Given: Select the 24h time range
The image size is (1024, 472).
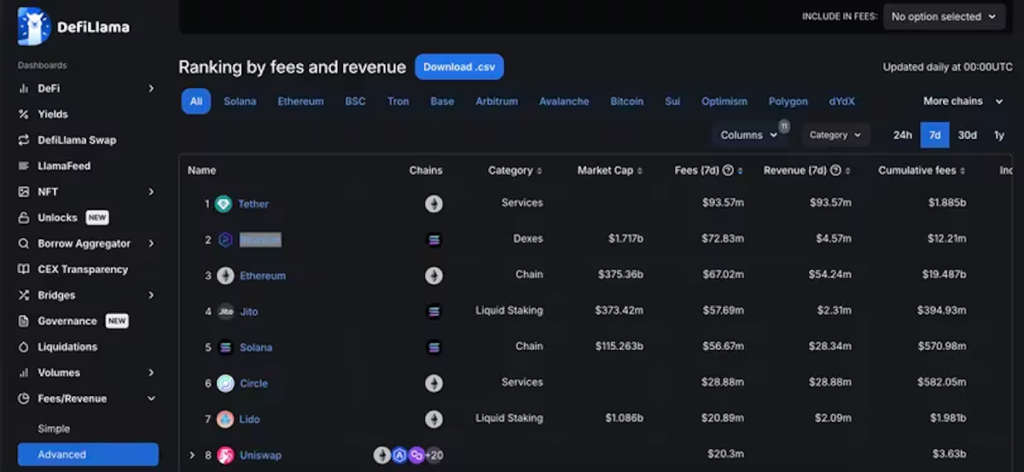Looking at the screenshot, I should tap(903, 135).
